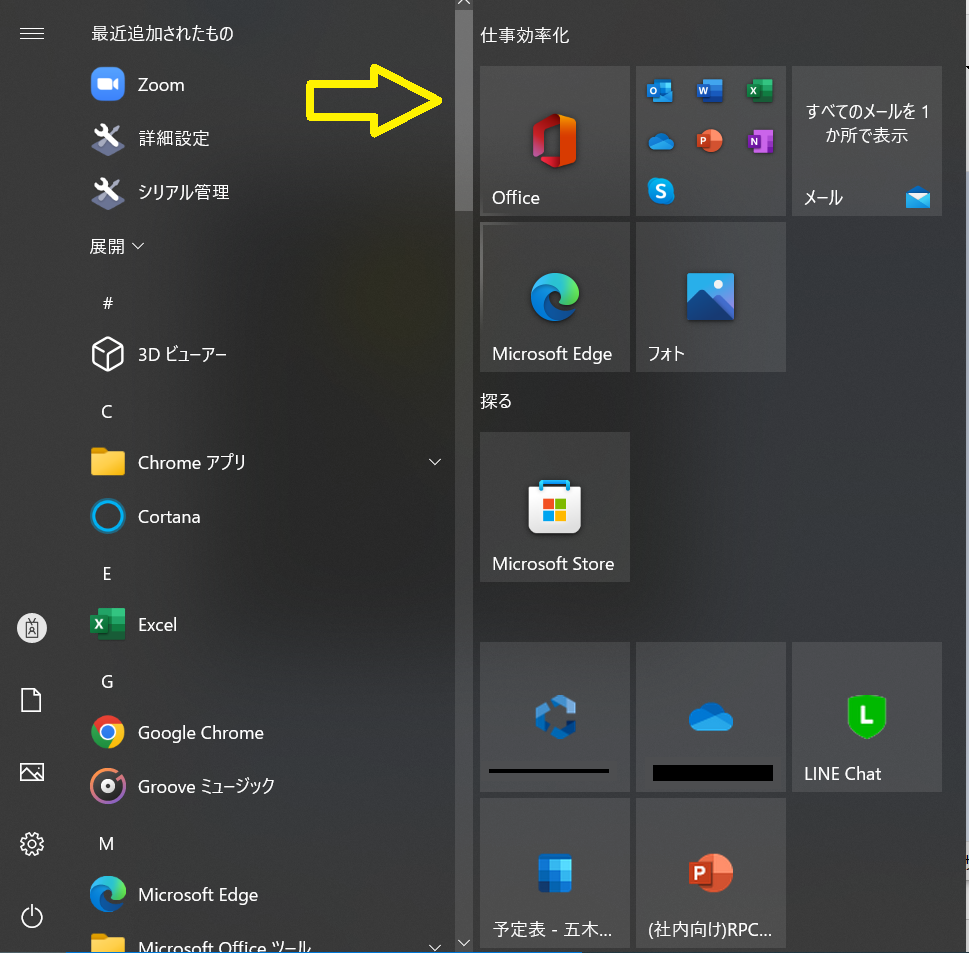Click the 探る group heading
The width and height of the screenshot is (969, 953).
[x=496, y=401]
